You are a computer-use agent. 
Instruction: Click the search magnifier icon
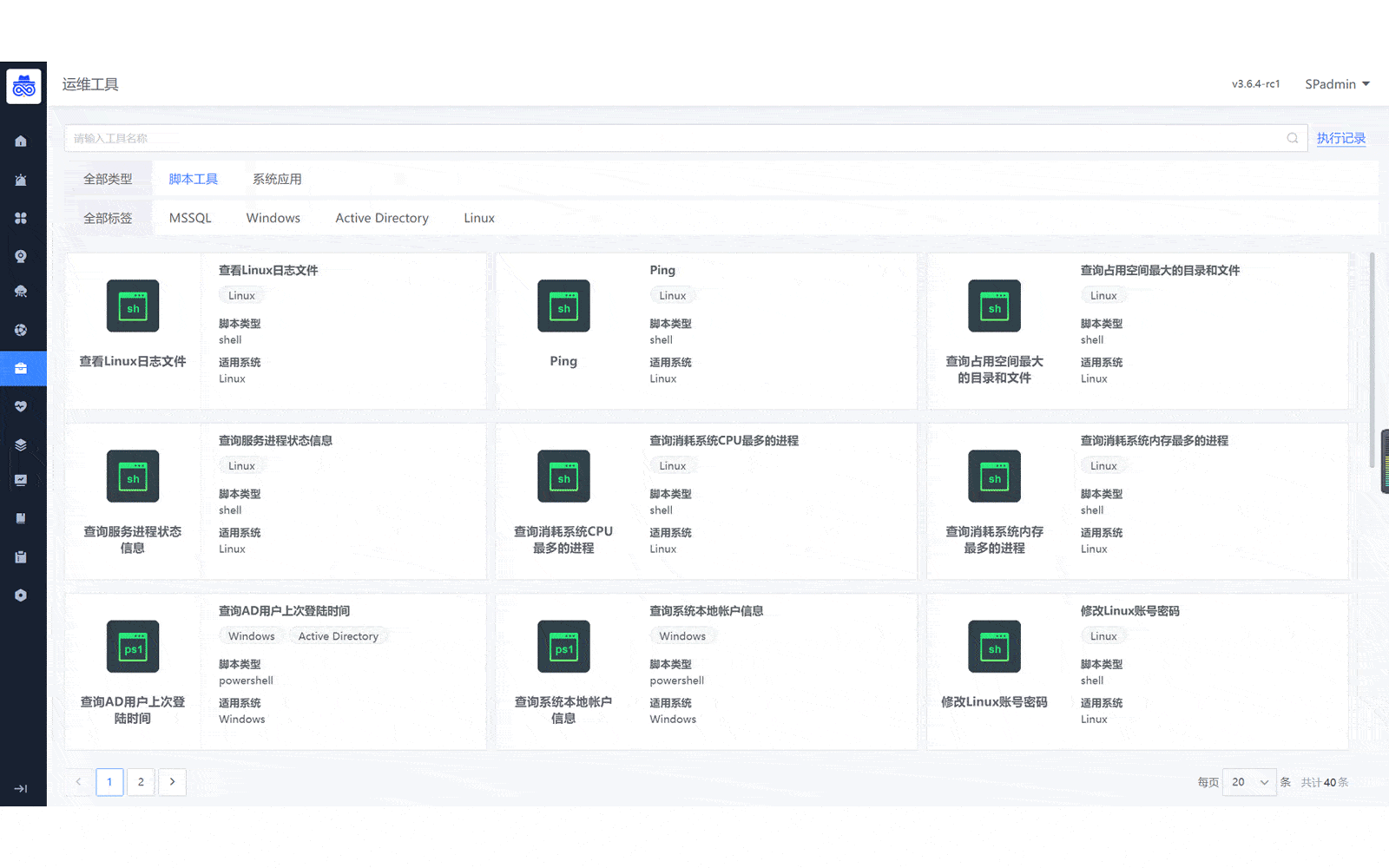pyautogui.click(x=1293, y=138)
